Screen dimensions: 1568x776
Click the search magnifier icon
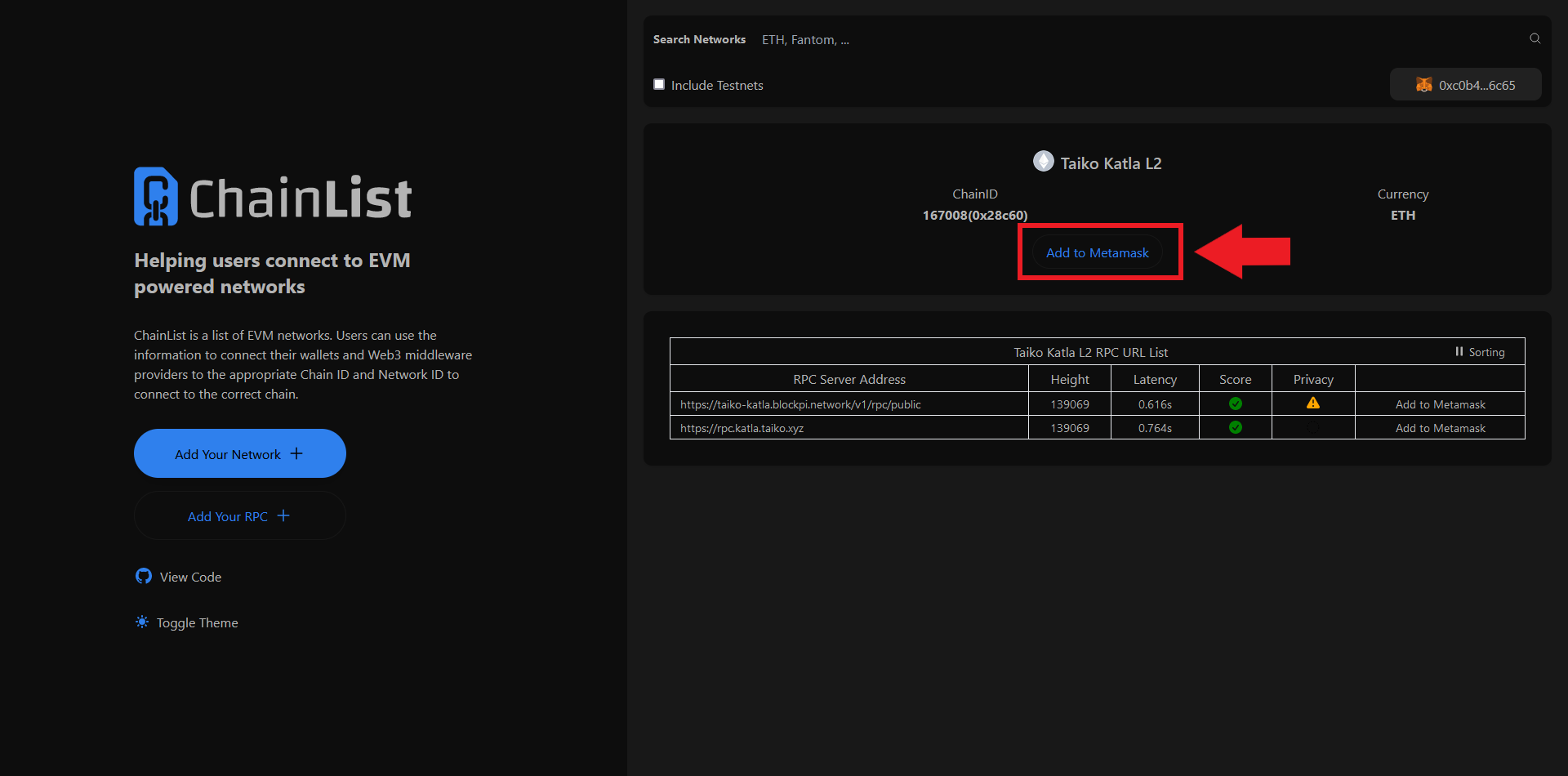(1535, 38)
